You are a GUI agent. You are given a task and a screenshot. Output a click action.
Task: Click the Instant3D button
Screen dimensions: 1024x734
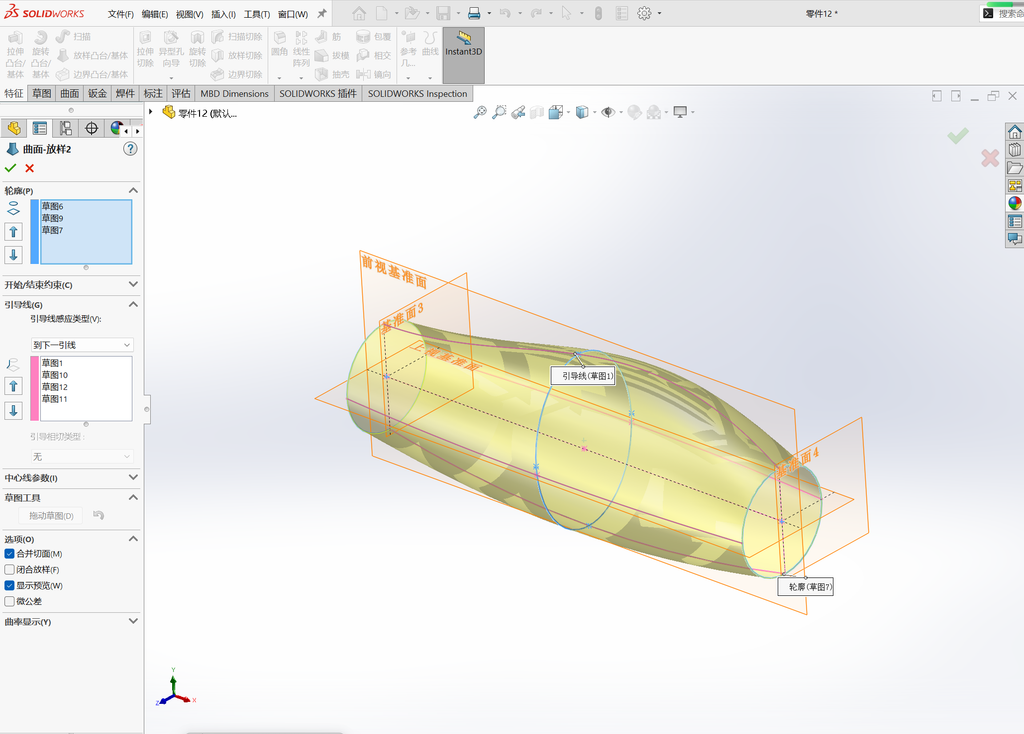464,55
